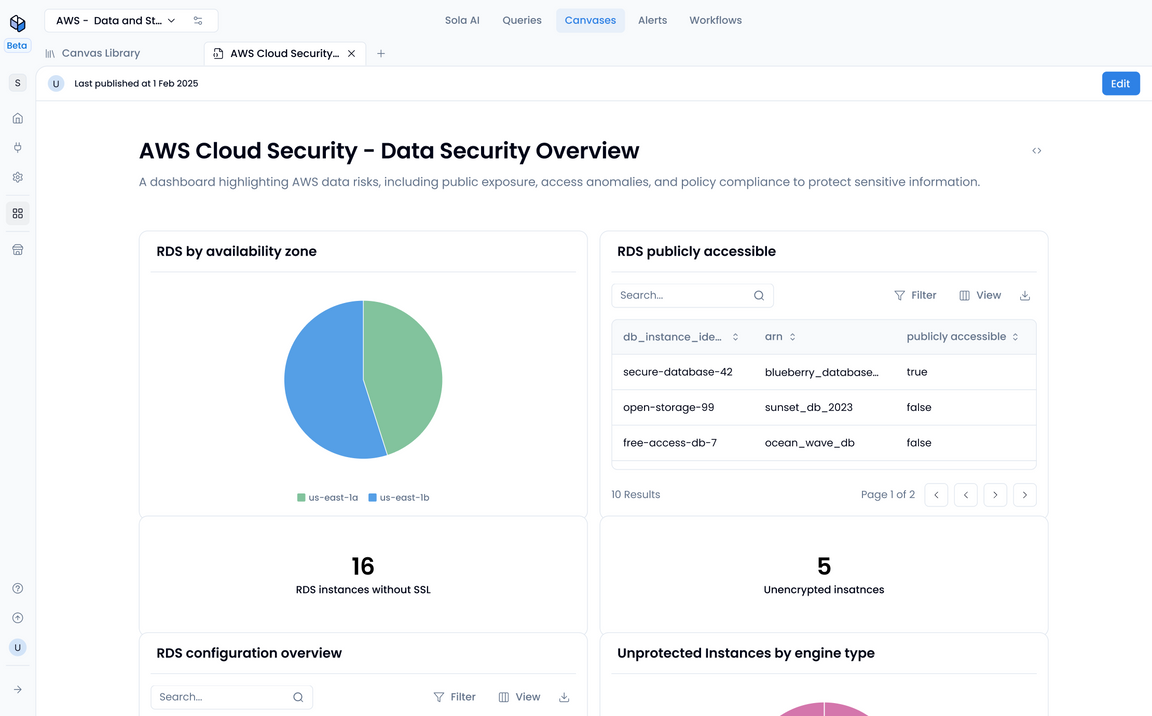
Task: Go to next page of results
Action: (995, 495)
